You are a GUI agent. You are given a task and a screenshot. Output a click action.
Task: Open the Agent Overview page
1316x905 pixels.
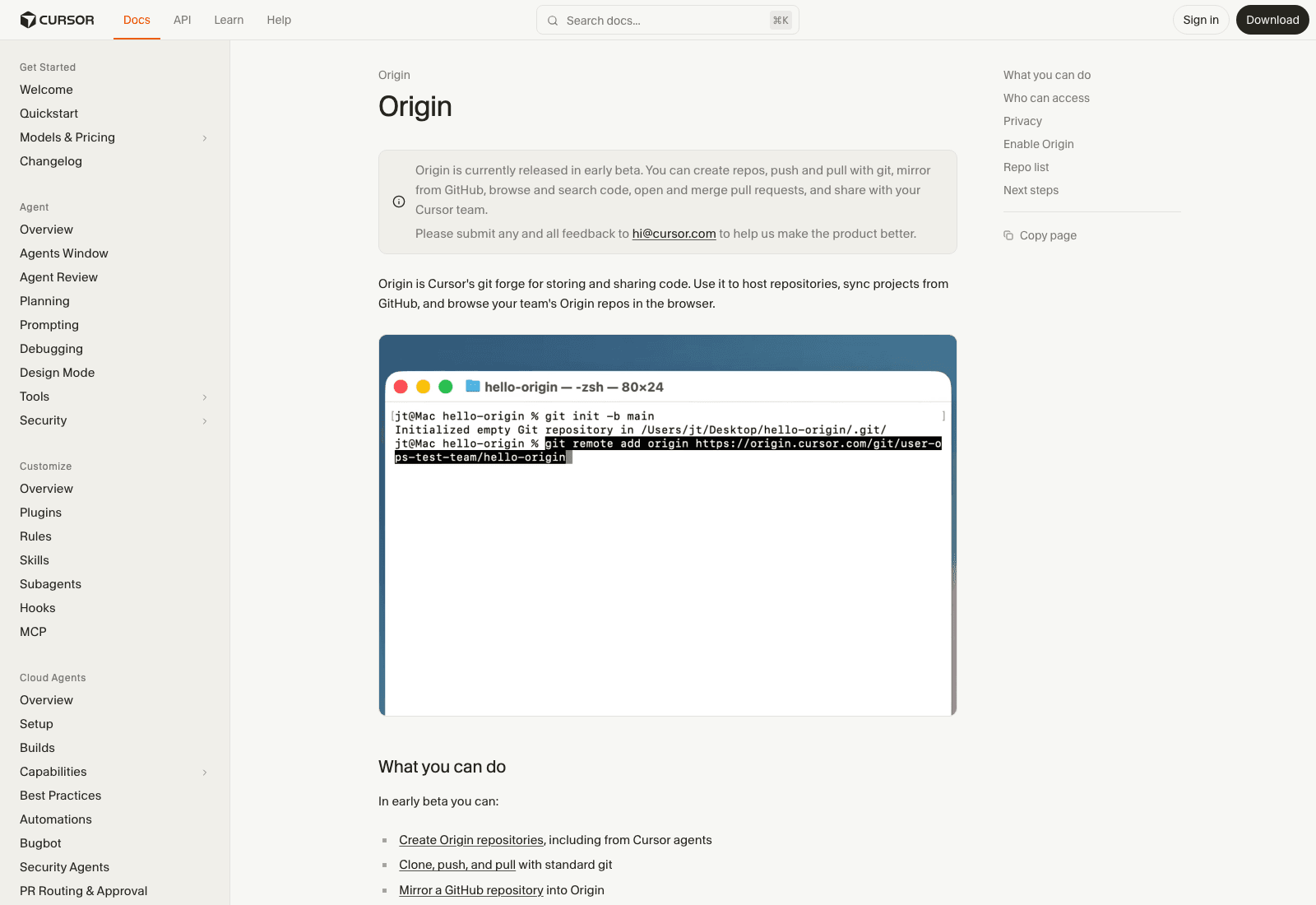[46, 230]
